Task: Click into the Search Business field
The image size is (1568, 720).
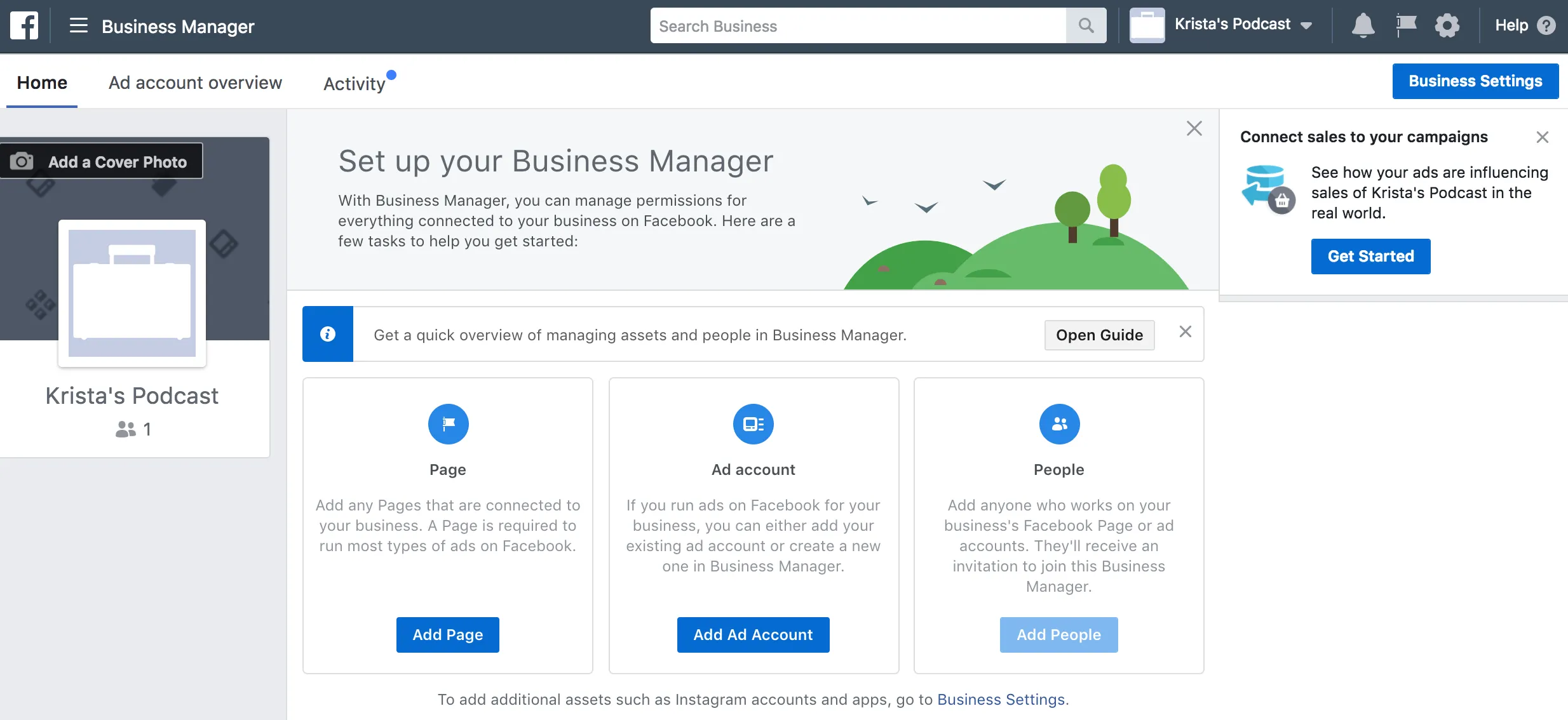Action: tap(858, 25)
